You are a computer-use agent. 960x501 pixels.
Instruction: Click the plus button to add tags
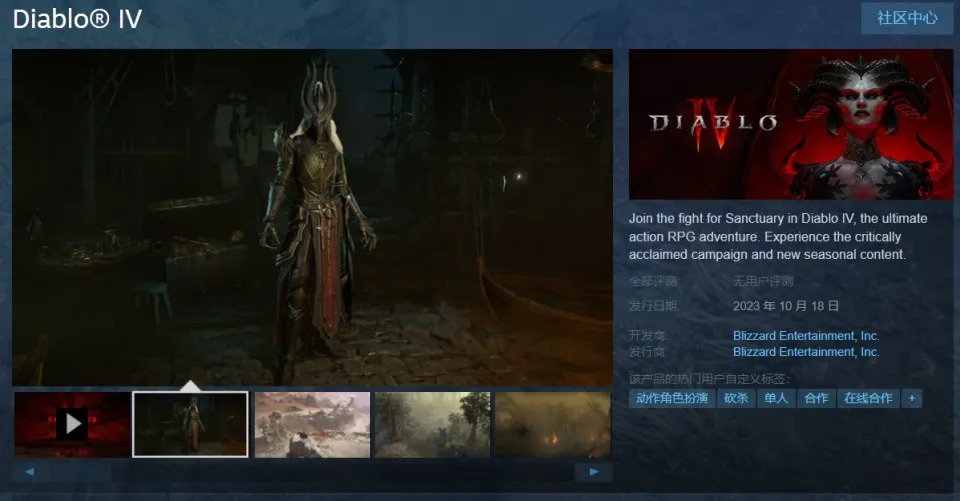[x=912, y=398]
